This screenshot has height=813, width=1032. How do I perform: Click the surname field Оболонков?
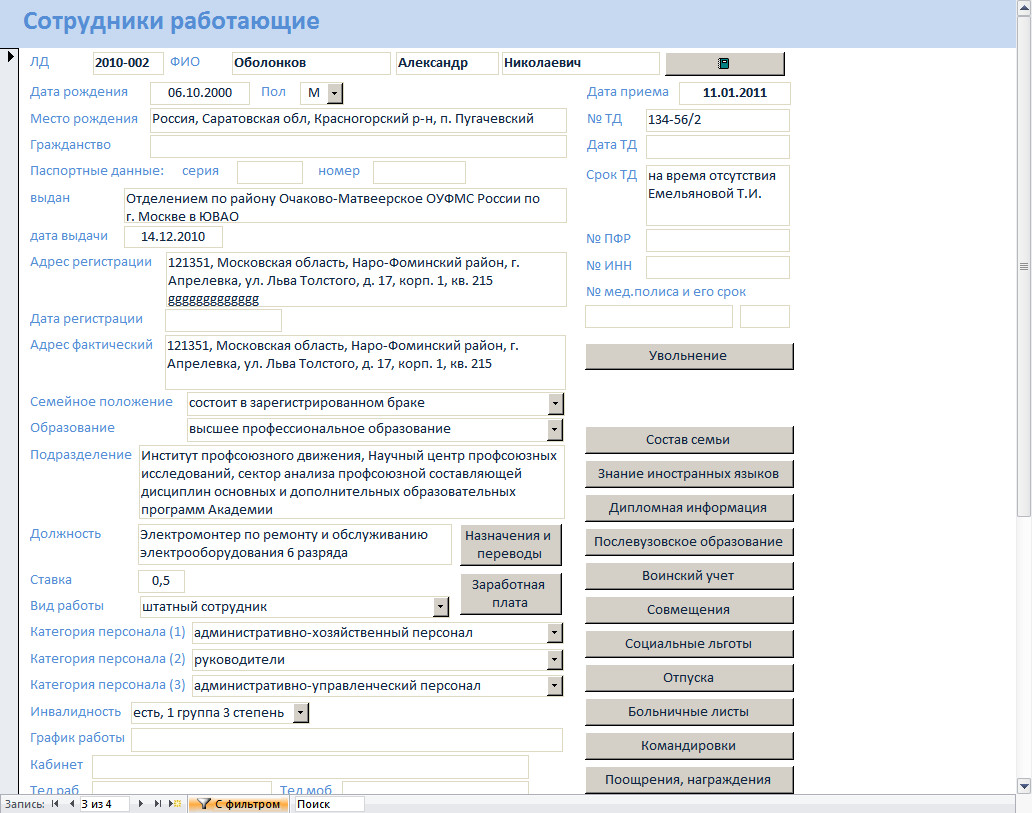[x=311, y=63]
